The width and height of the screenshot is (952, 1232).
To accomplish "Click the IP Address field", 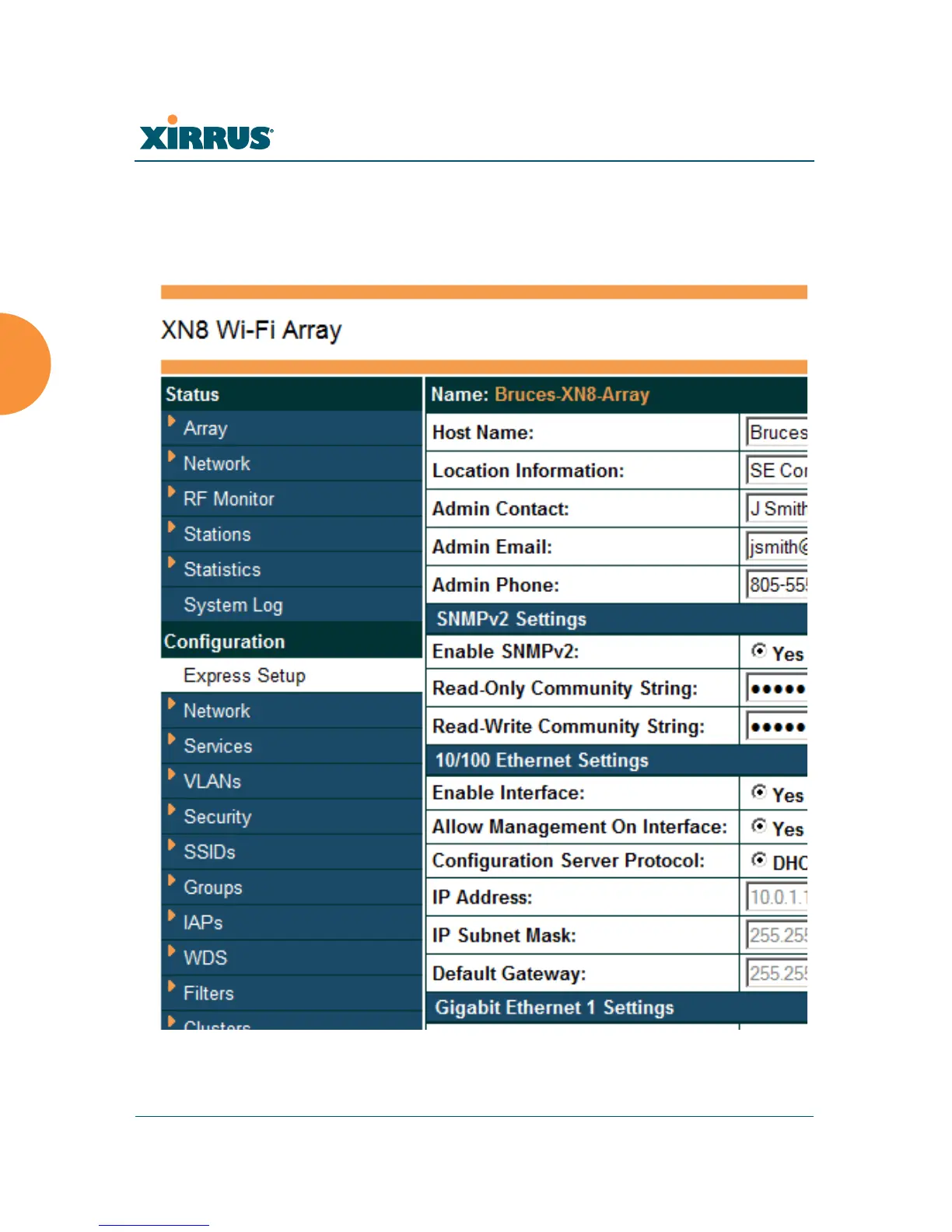I will (x=776, y=897).
